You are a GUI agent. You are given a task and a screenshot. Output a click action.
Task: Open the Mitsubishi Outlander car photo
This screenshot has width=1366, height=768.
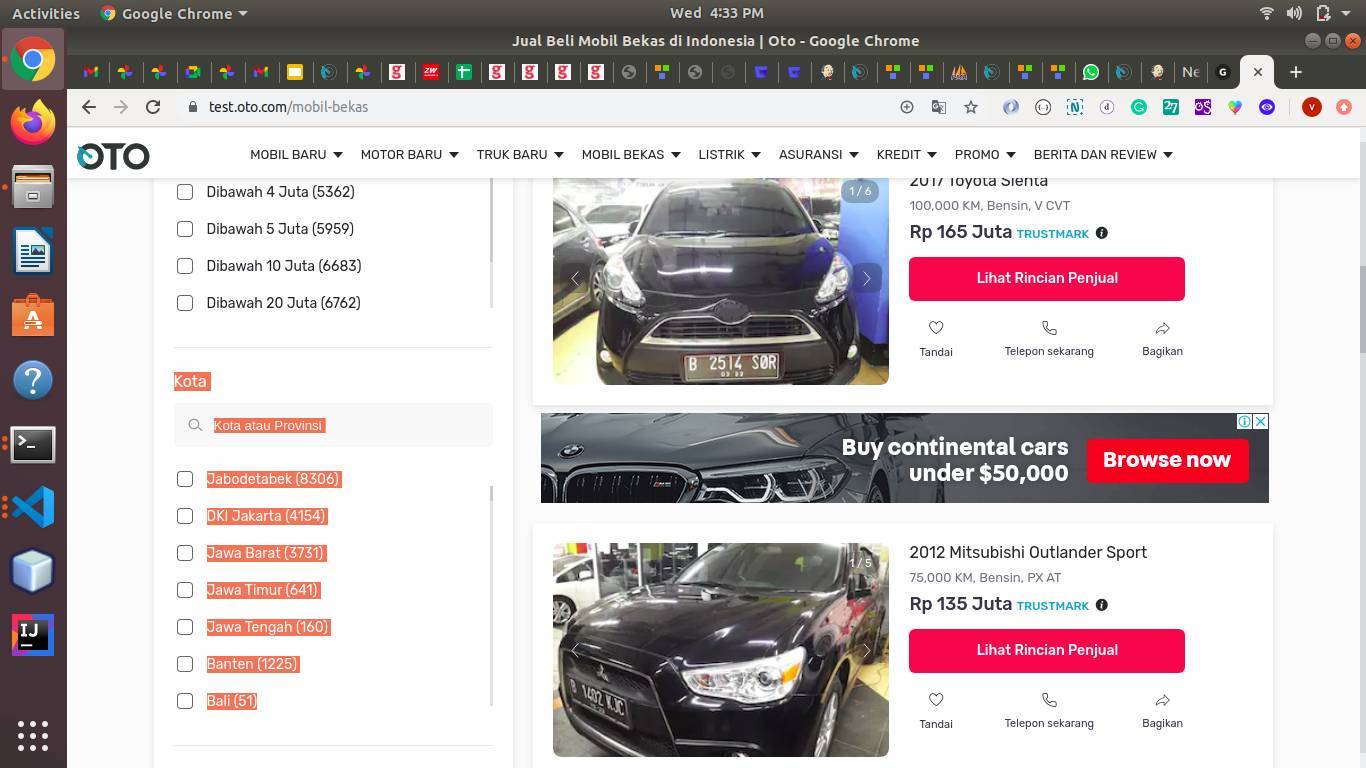721,650
